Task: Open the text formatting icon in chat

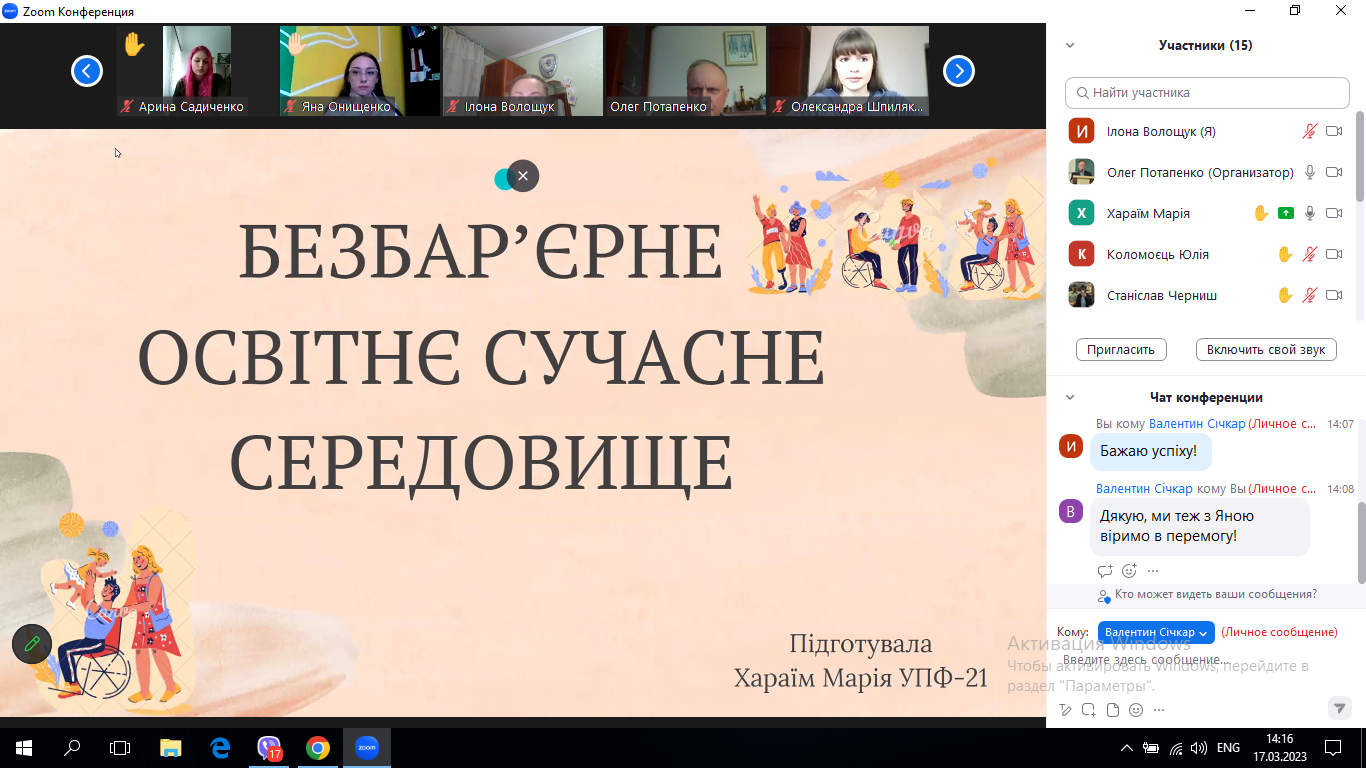Action: [x=1065, y=710]
